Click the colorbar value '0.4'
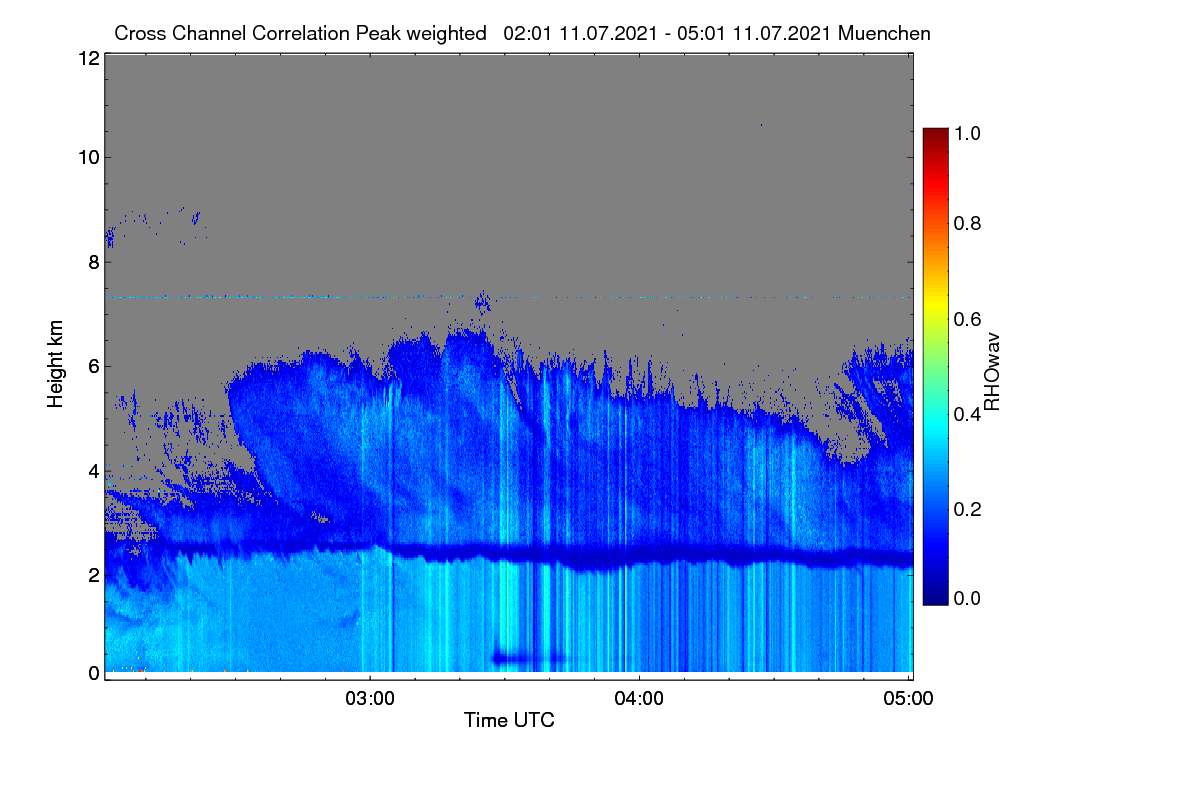 (968, 413)
